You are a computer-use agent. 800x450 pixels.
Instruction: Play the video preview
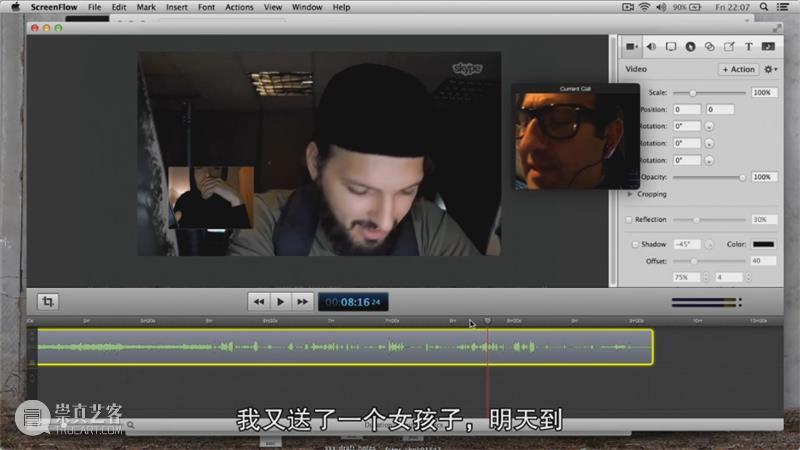point(280,302)
